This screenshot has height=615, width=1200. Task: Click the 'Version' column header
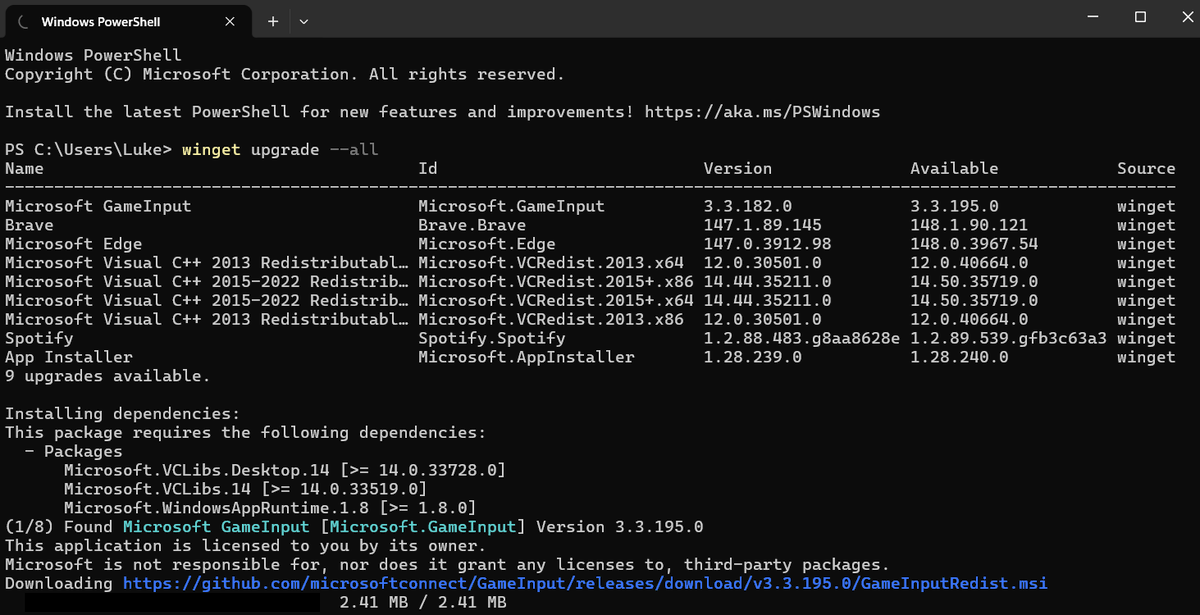tap(738, 169)
